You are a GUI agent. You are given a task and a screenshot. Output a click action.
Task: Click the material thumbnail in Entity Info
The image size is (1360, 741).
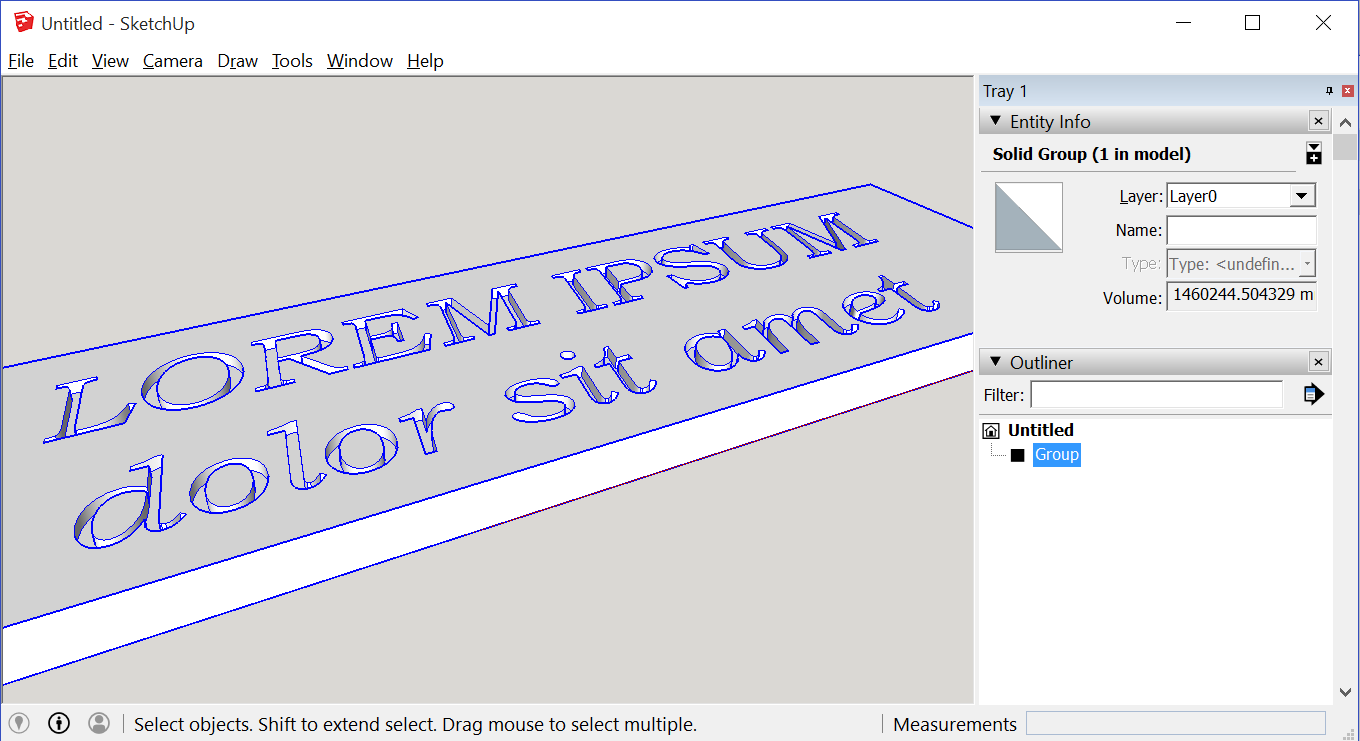pyautogui.click(x=1029, y=217)
